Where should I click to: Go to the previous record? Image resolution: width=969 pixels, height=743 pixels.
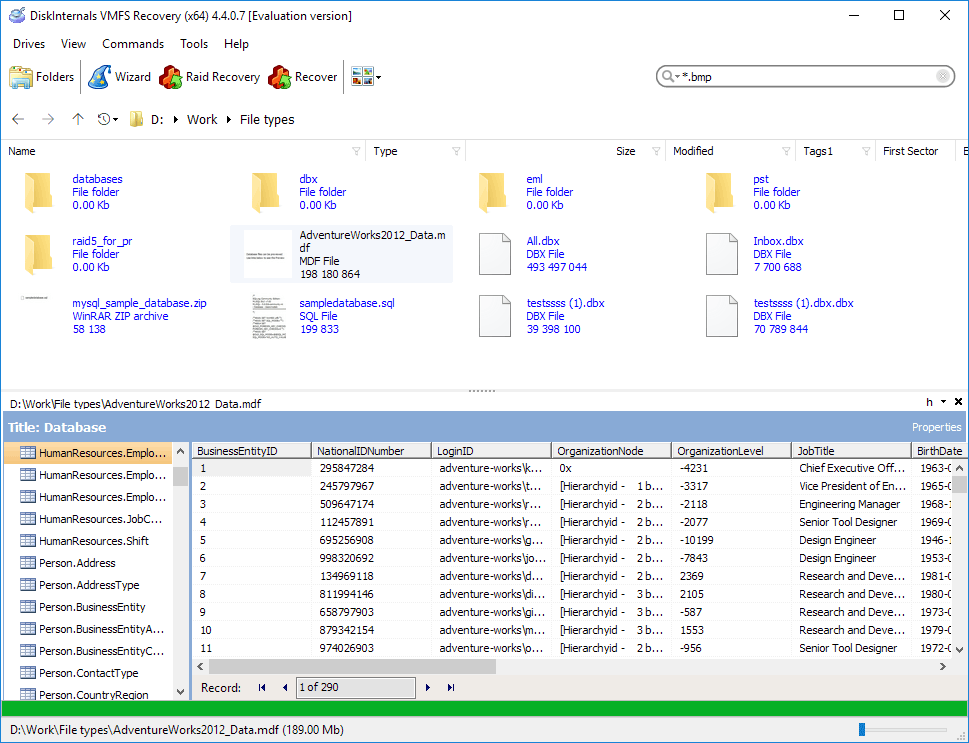pos(284,687)
